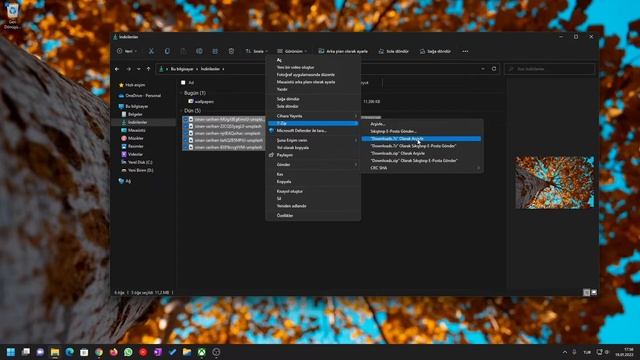640x360 pixels.
Task: Open the Sırala (Sort) dropdown
Action: [256, 51]
